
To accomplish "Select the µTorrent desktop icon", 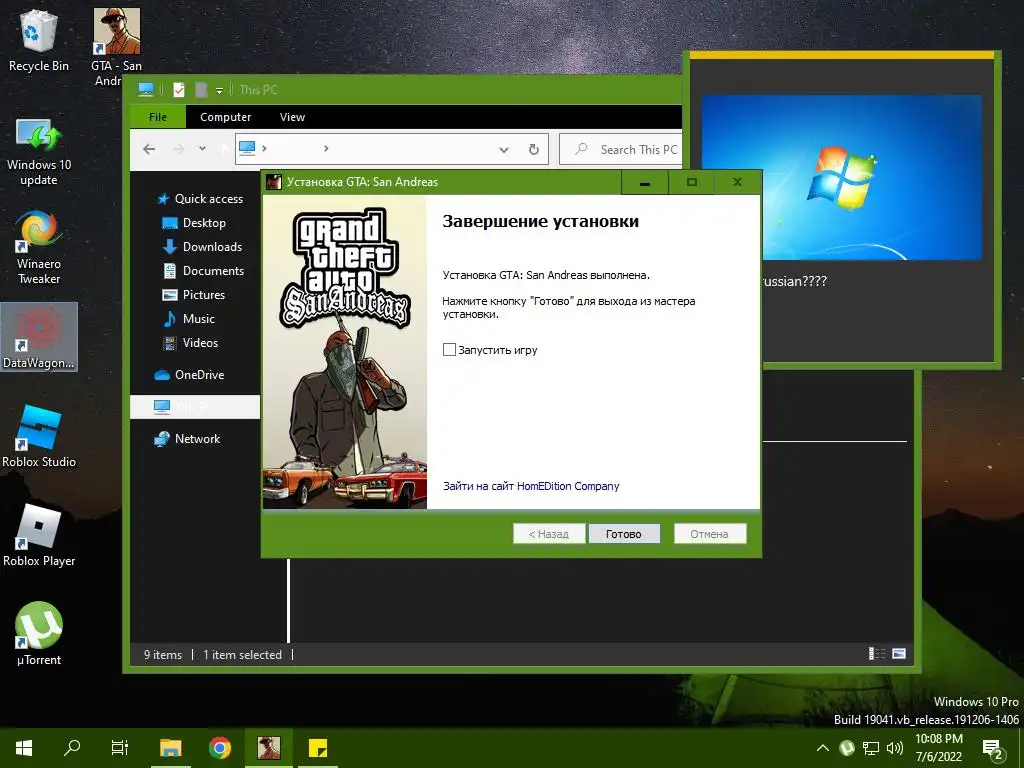I will click(39, 633).
